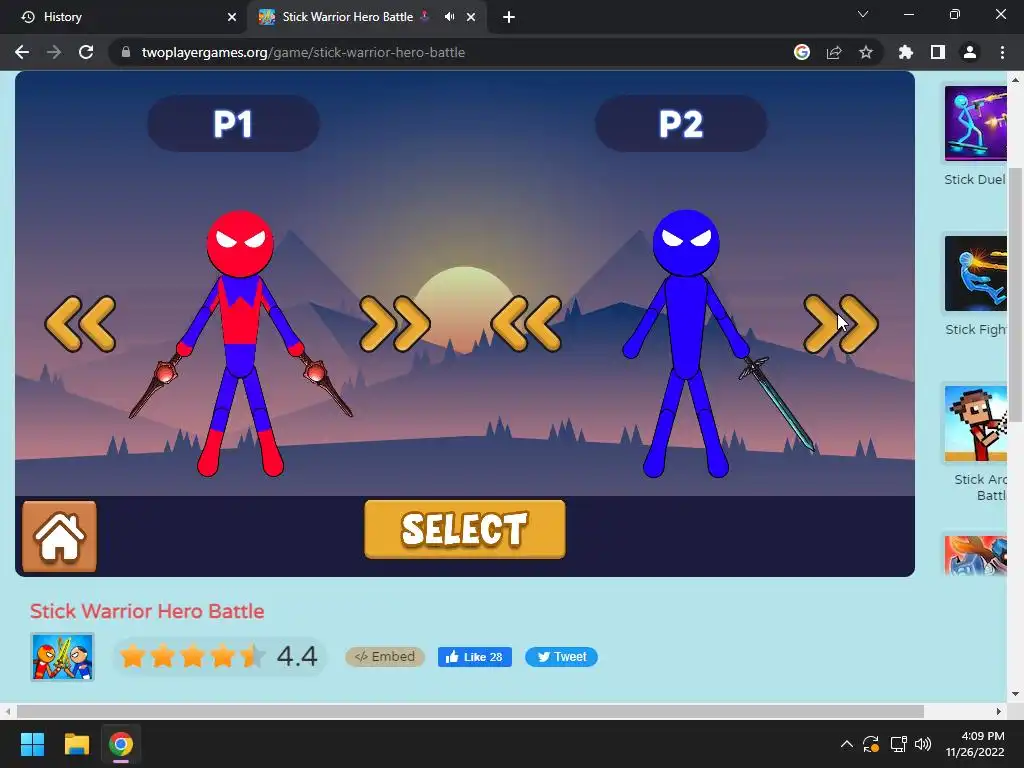
Task: Open the network tray icon
Action: [x=899, y=744]
